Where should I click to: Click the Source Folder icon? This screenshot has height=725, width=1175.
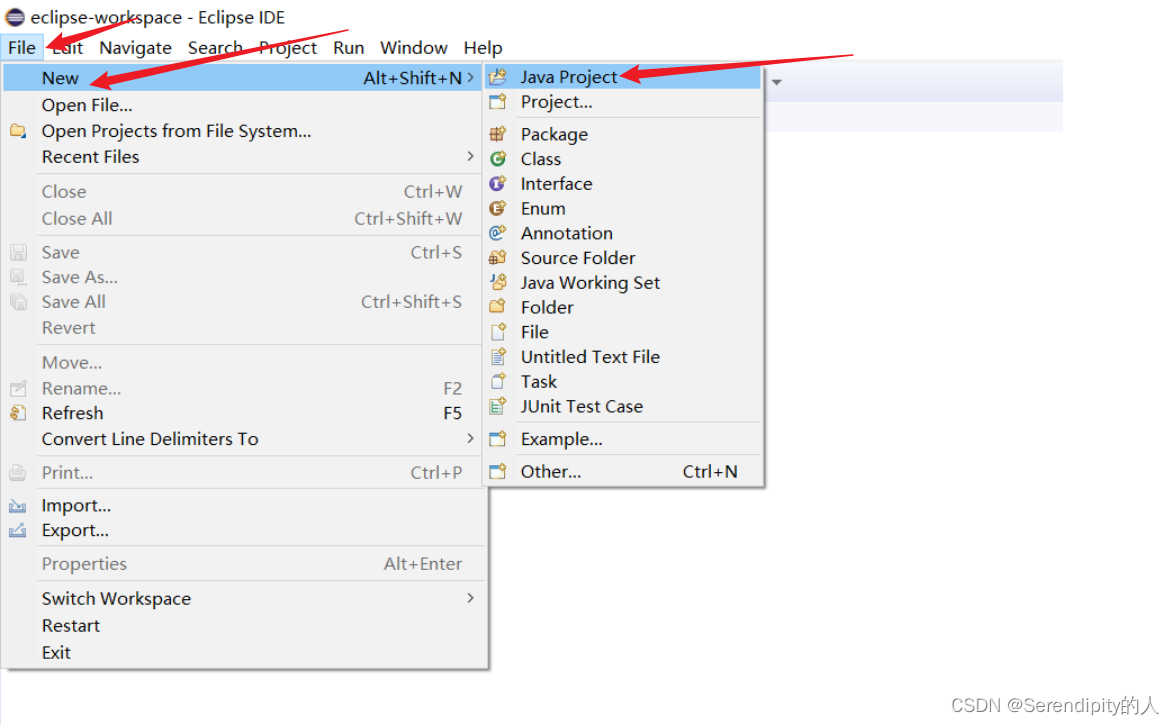(498, 258)
